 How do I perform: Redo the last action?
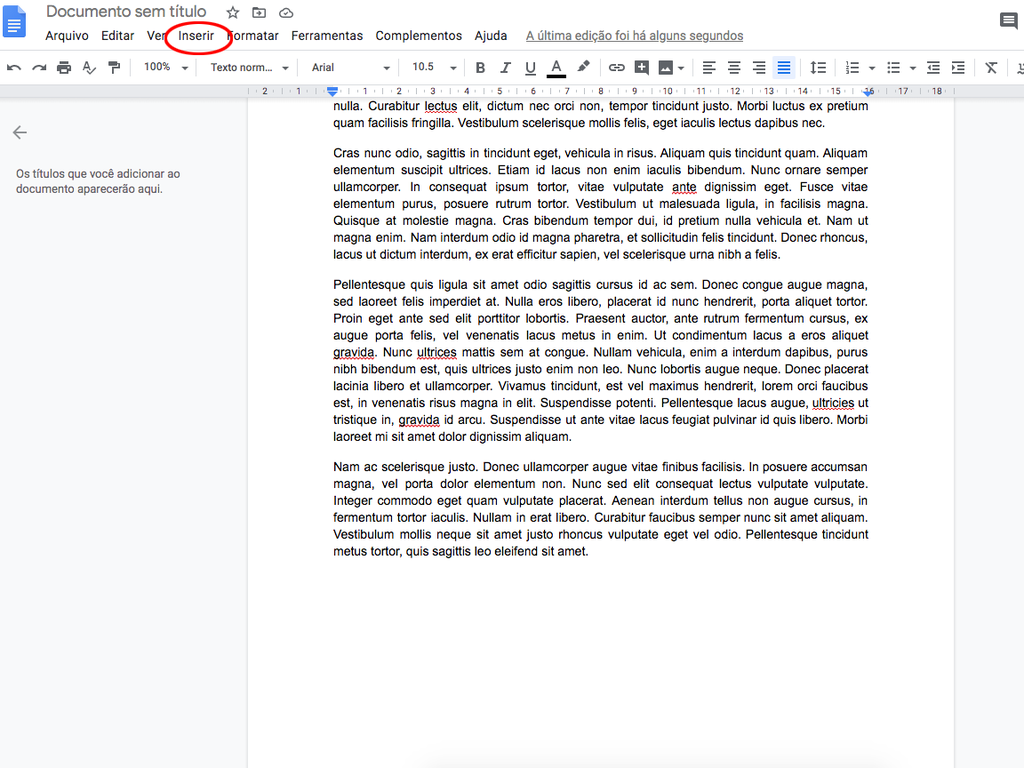[x=39, y=67]
